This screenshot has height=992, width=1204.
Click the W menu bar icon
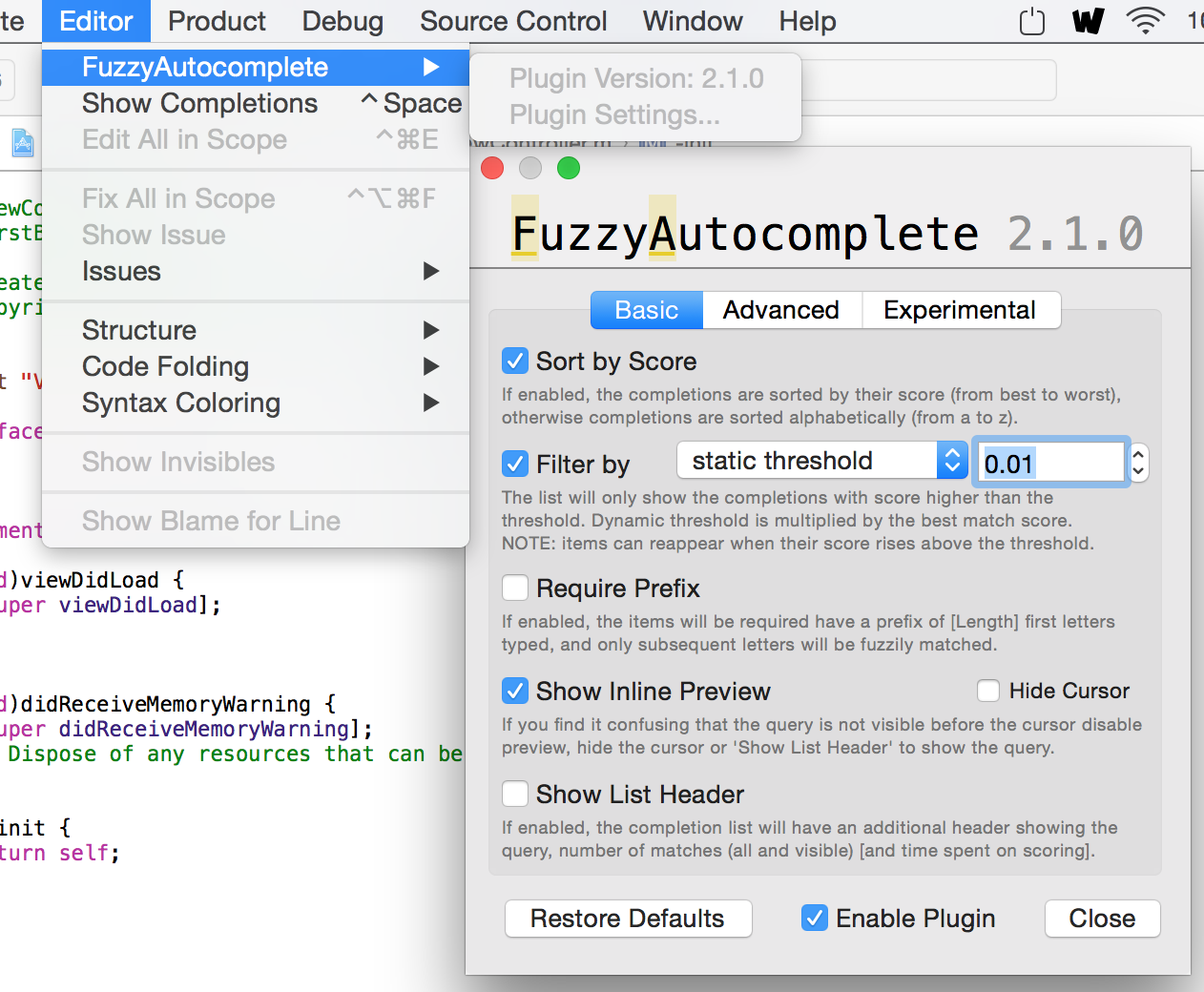pyautogui.click(x=1088, y=21)
